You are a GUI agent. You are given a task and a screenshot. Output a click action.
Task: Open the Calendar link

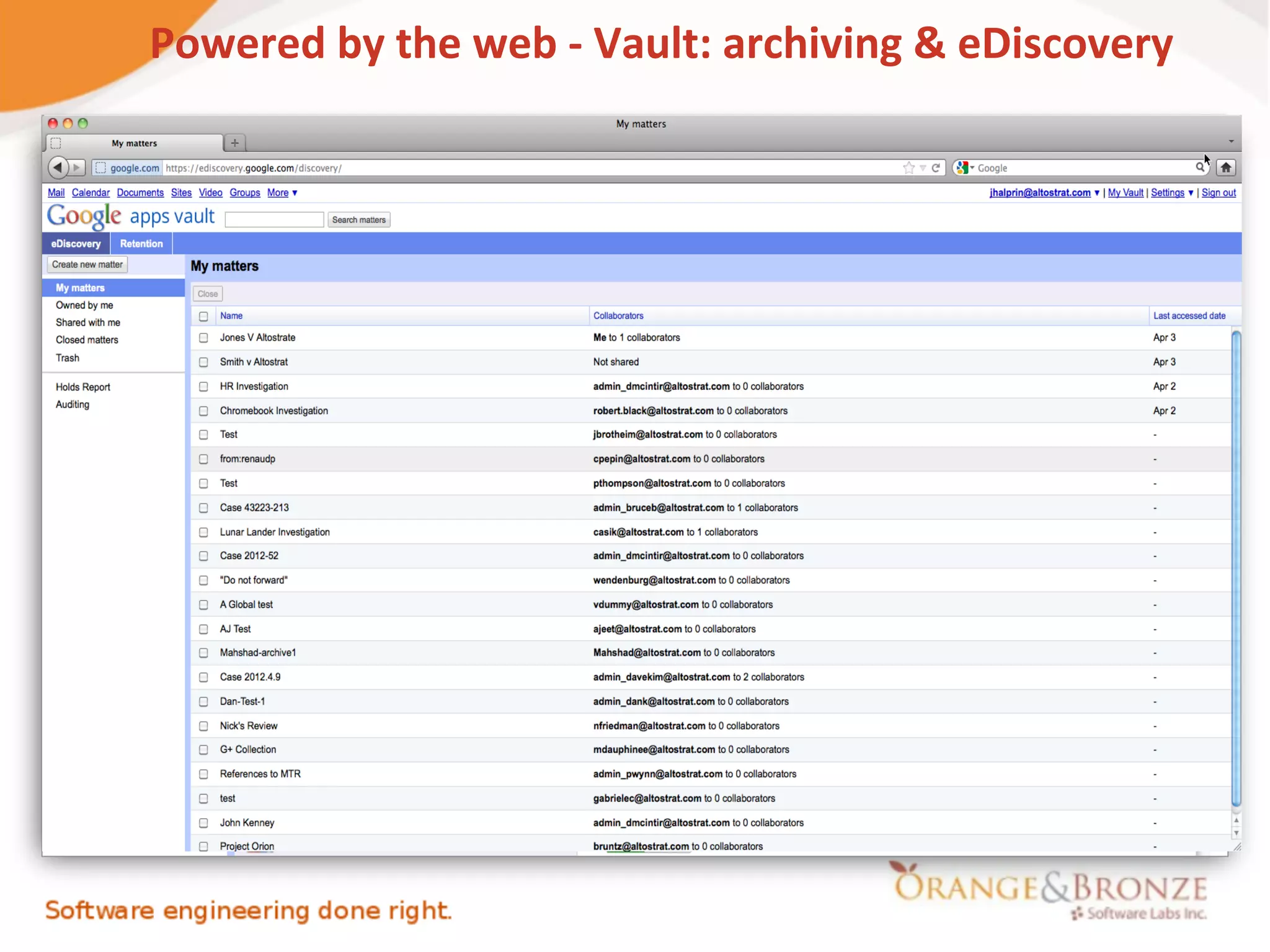click(91, 193)
